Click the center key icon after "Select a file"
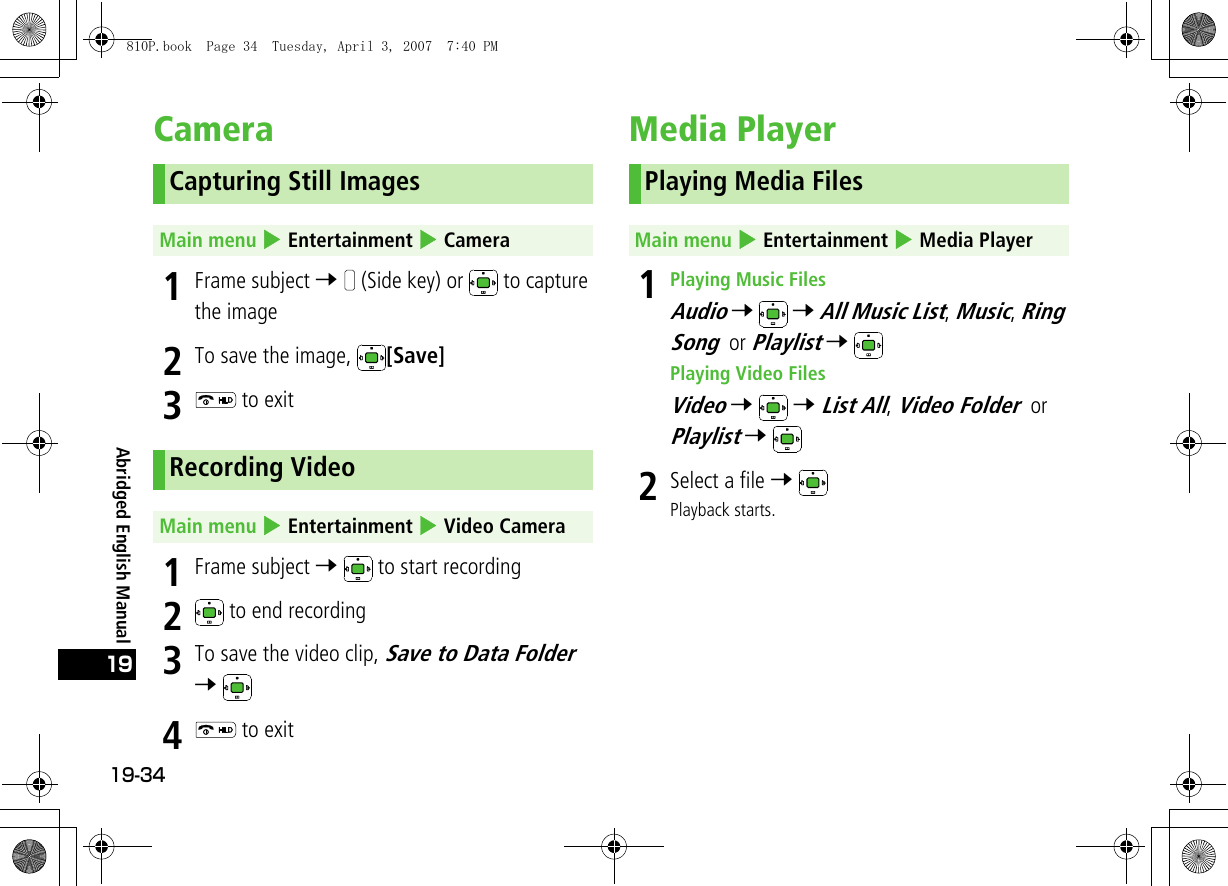1228x886 pixels. (814, 483)
